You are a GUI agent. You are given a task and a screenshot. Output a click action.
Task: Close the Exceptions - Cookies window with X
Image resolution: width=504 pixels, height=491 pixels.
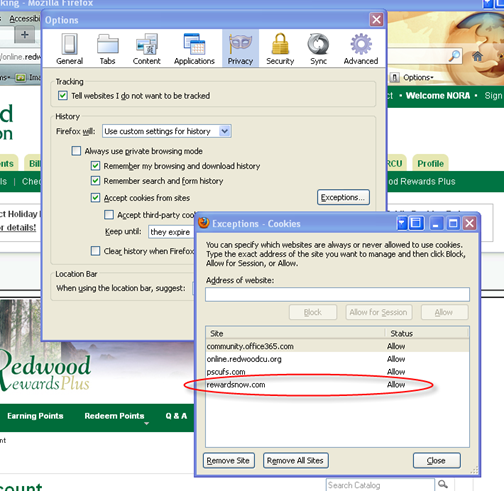click(470, 223)
